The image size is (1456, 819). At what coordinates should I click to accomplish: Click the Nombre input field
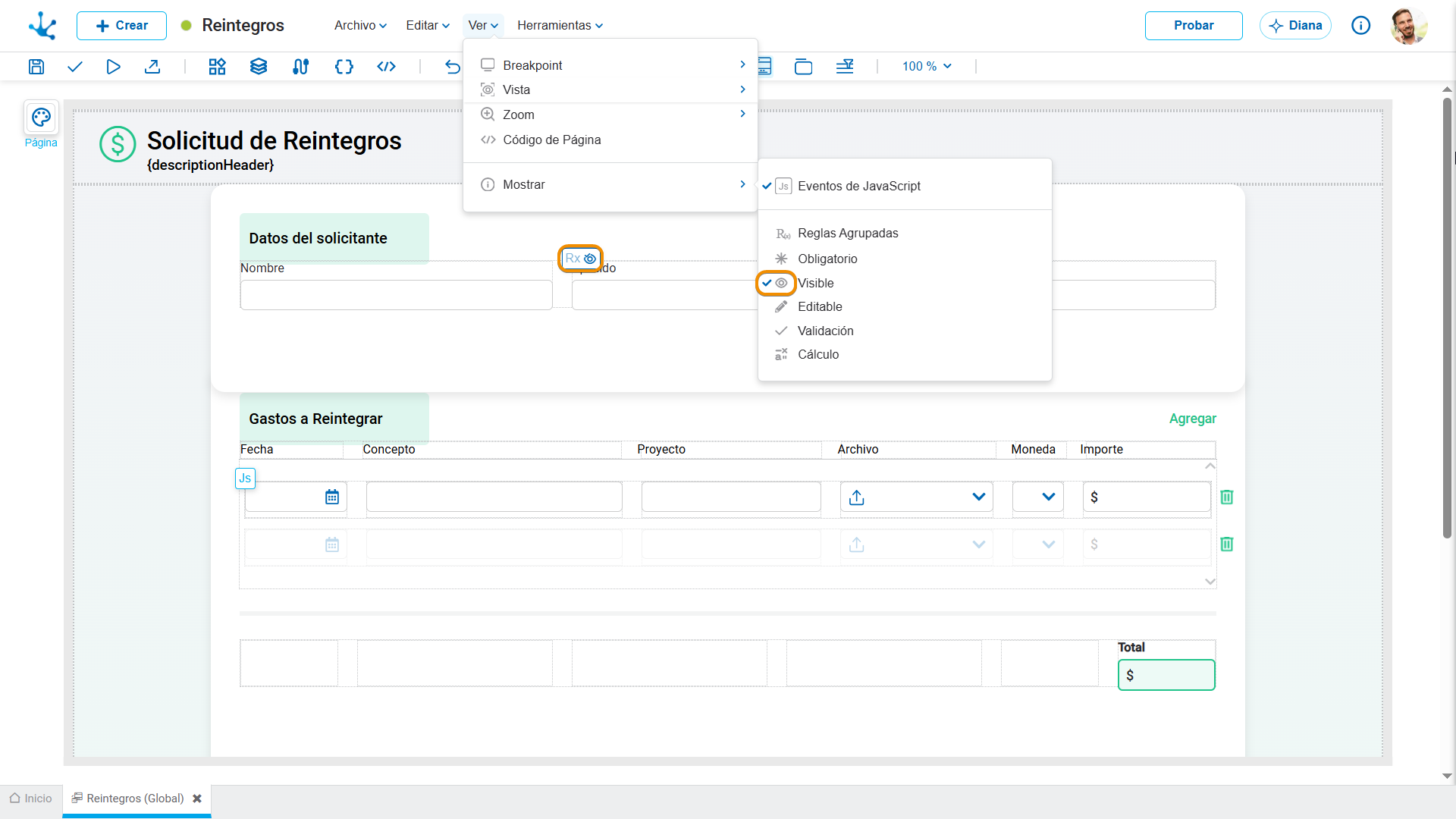[x=396, y=295]
